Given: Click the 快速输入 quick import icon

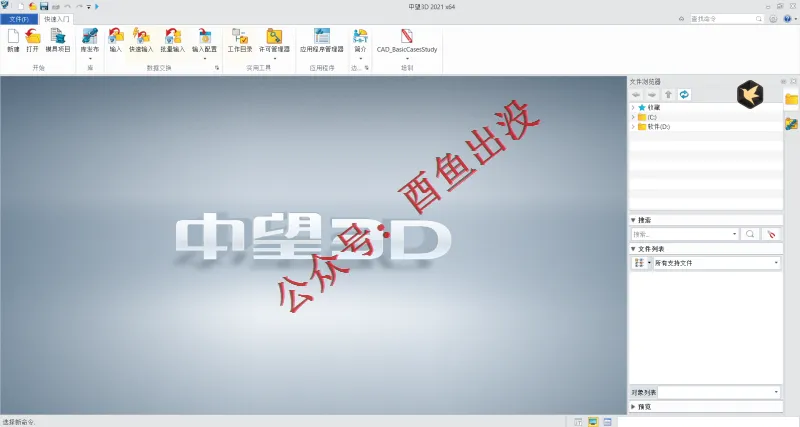Looking at the screenshot, I should [141, 37].
